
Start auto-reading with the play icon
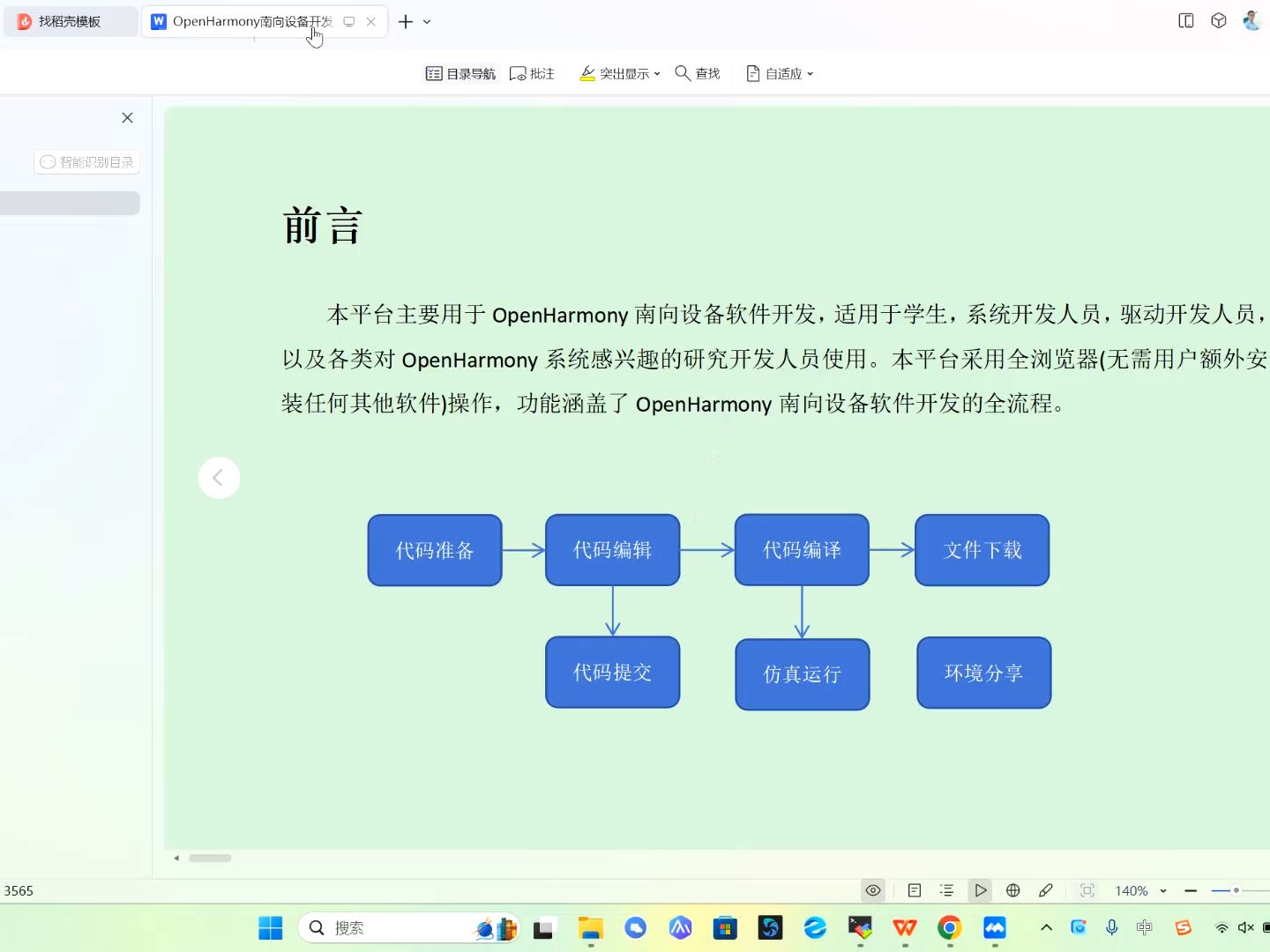point(980,890)
